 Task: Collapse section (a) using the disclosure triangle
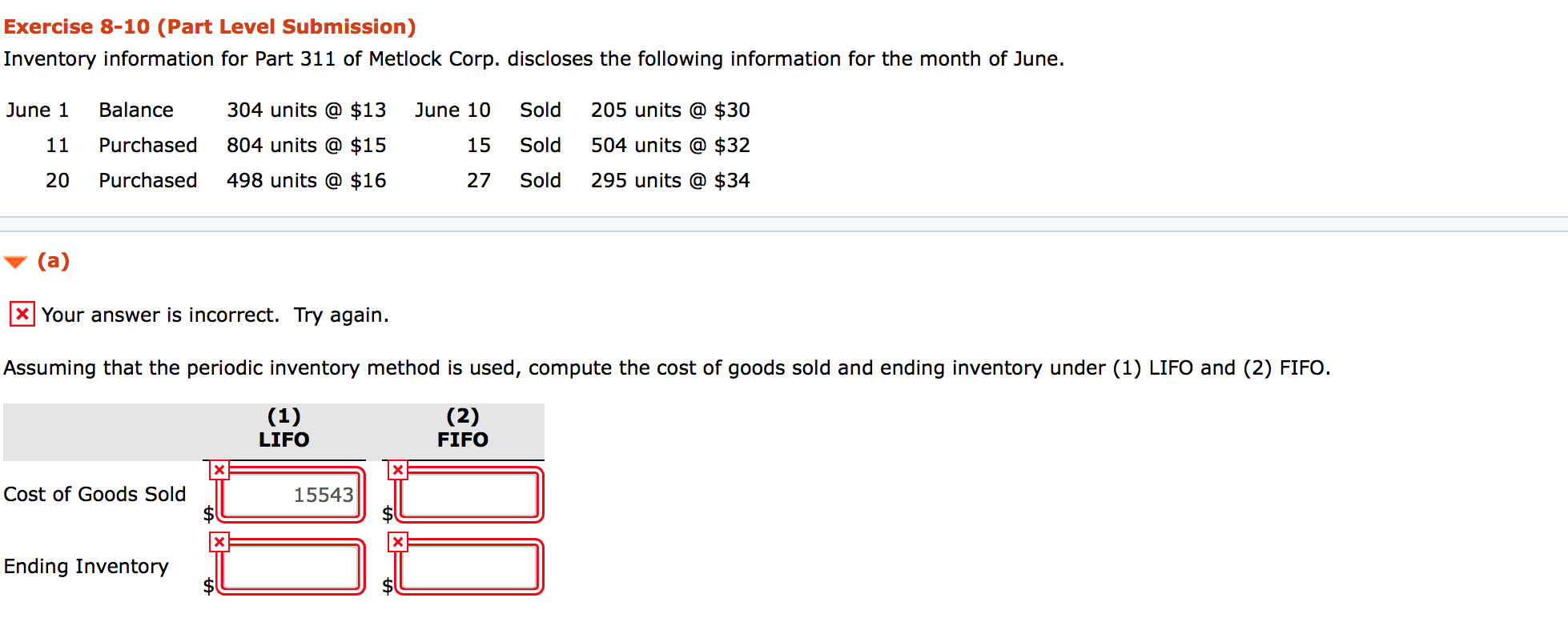pyautogui.click(x=14, y=259)
